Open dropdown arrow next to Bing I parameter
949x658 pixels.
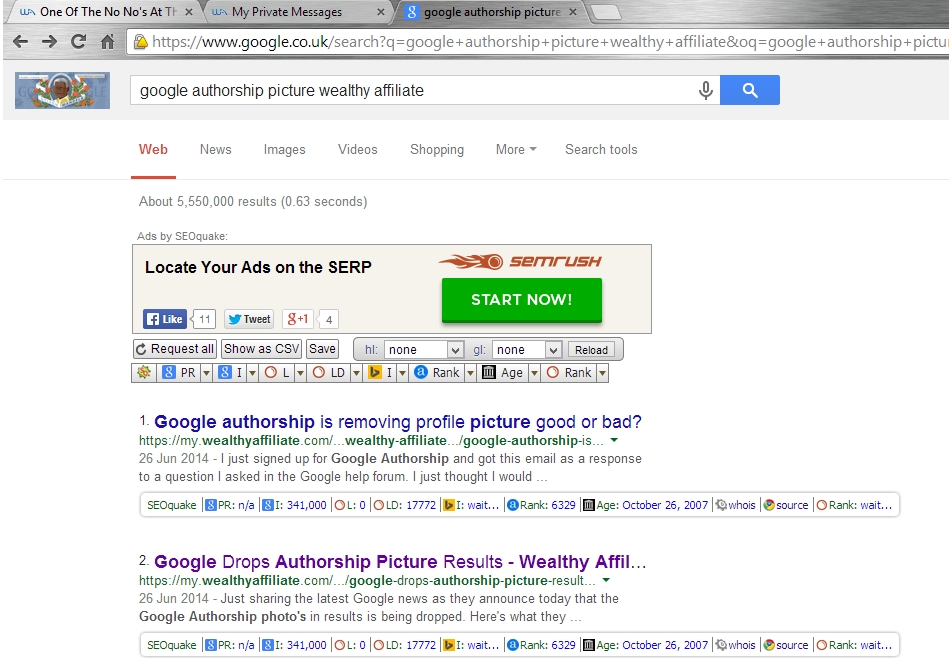[402, 373]
